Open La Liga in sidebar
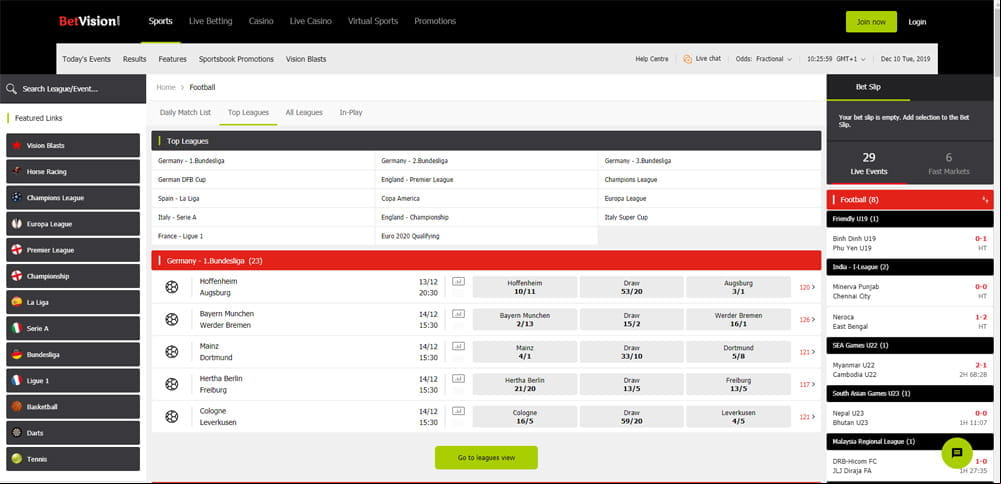The width and height of the screenshot is (1001, 484). pyautogui.click(x=73, y=302)
